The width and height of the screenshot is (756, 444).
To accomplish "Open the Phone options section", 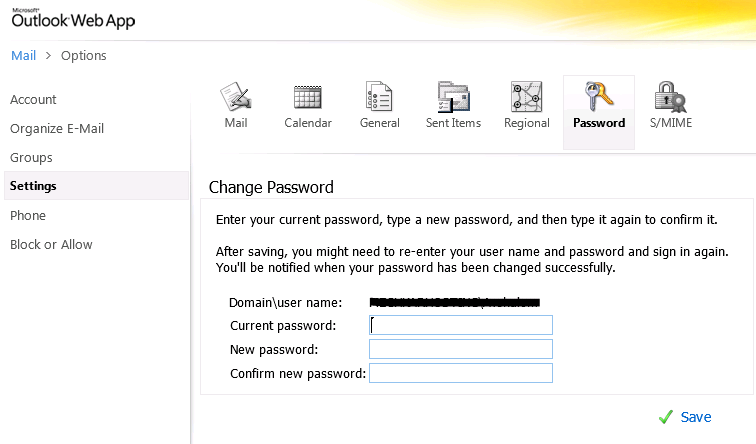I will (x=28, y=215).
